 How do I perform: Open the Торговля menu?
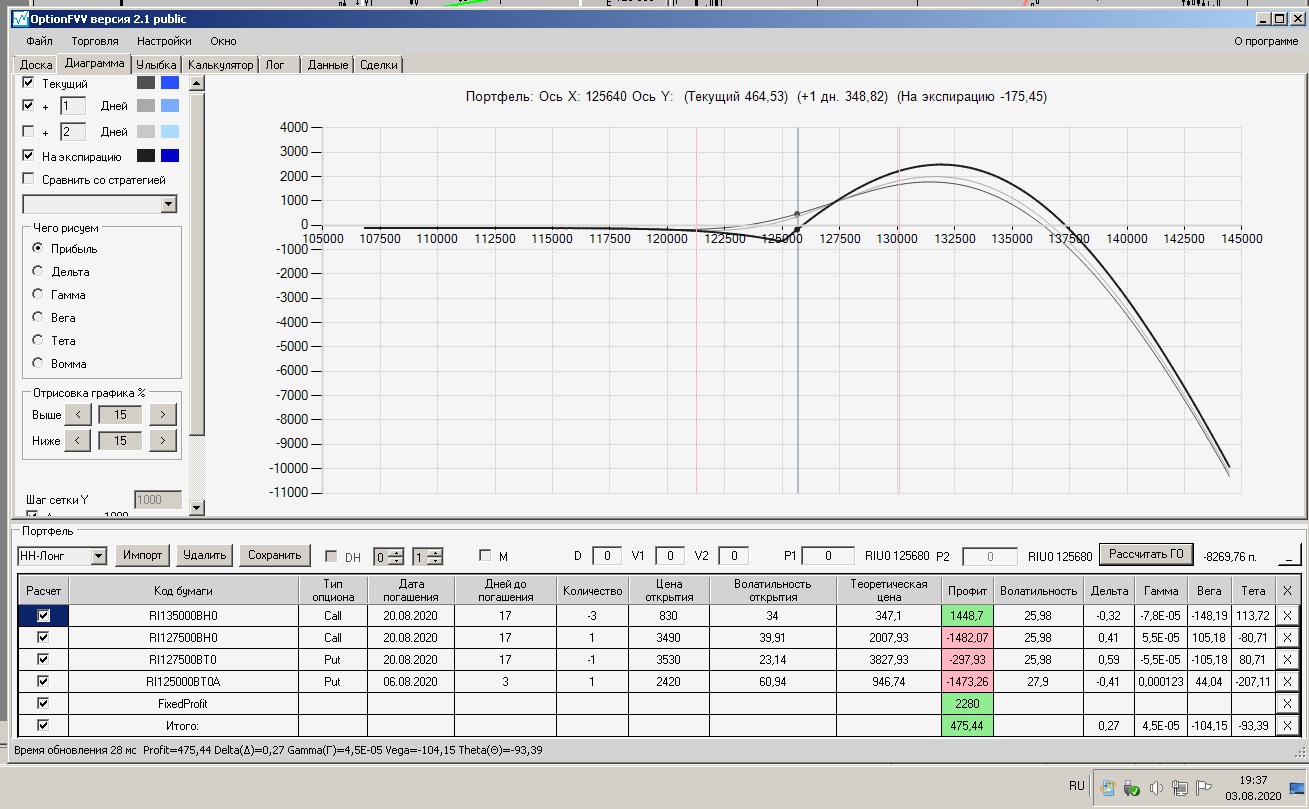coord(95,41)
